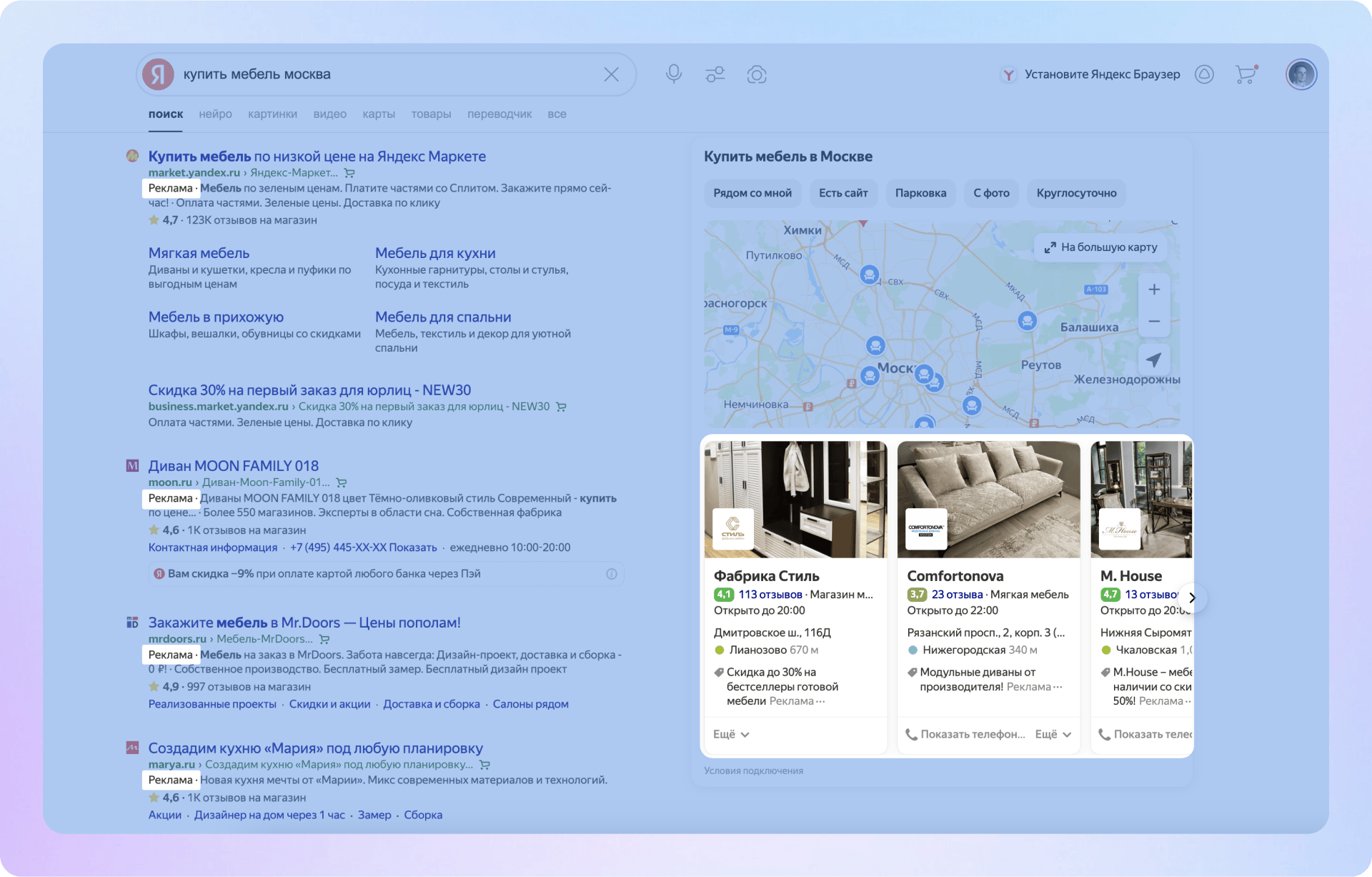The height and width of the screenshot is (877, 1372).
Task: Open ad options dots in Comfortonova card
Action: point(1058,687)
